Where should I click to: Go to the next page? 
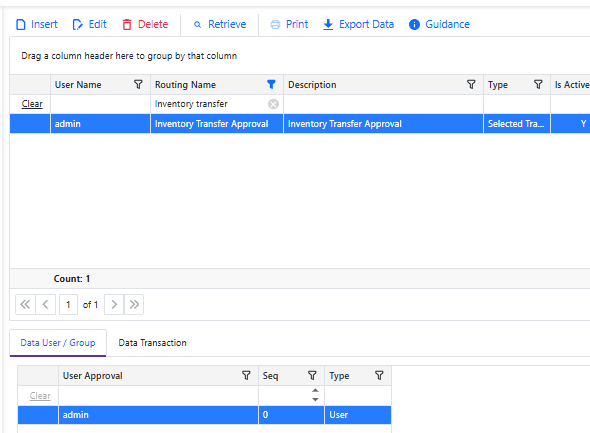click(114, 304)
